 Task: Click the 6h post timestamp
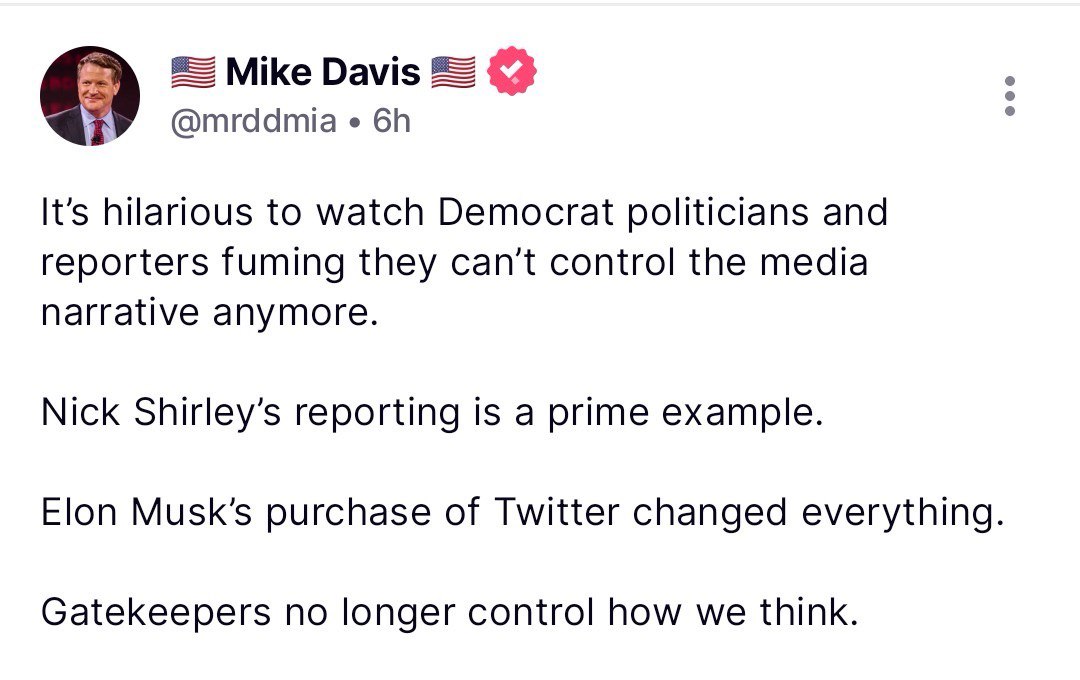391,121
